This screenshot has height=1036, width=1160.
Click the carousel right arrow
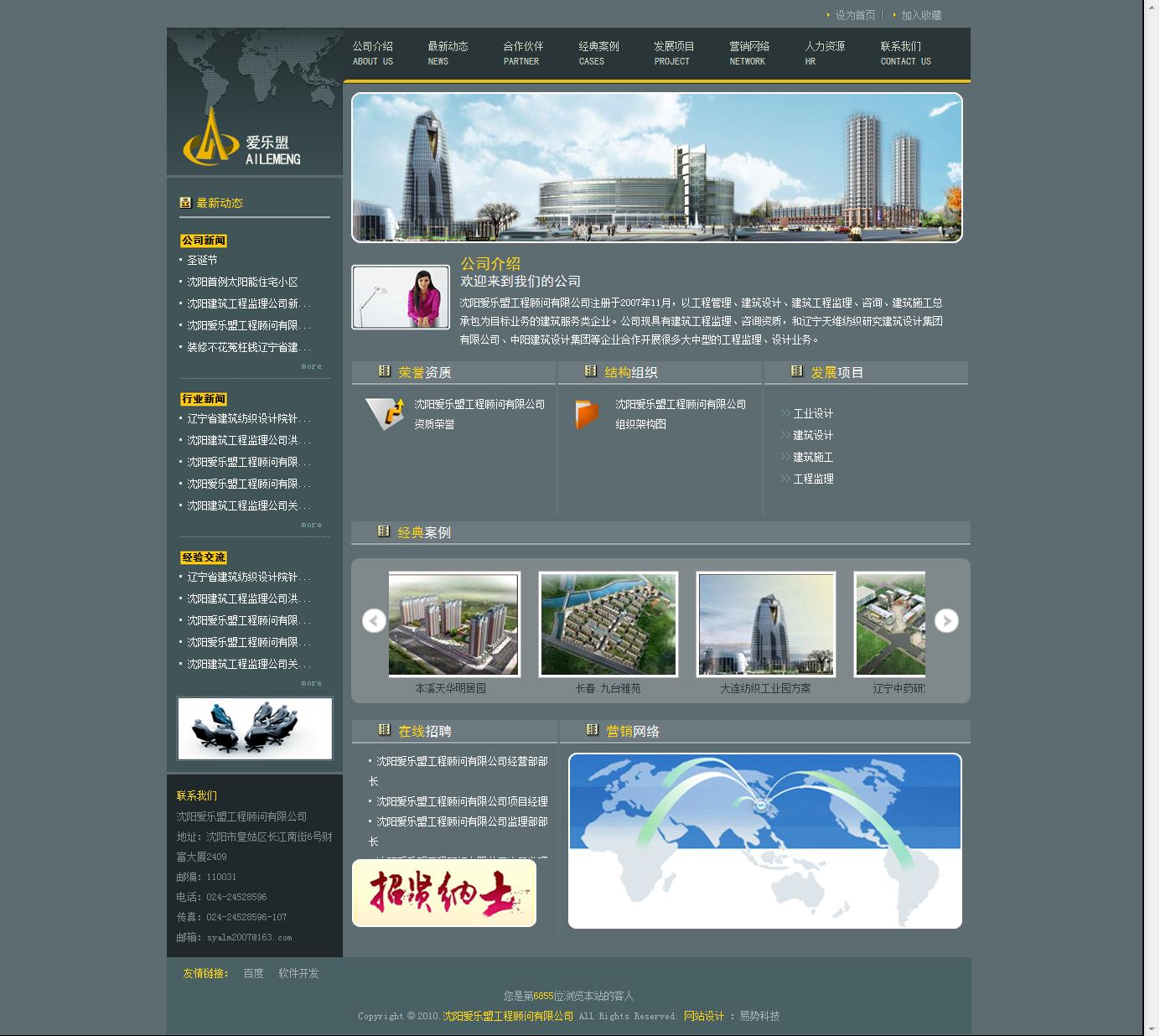pos(946,621)
